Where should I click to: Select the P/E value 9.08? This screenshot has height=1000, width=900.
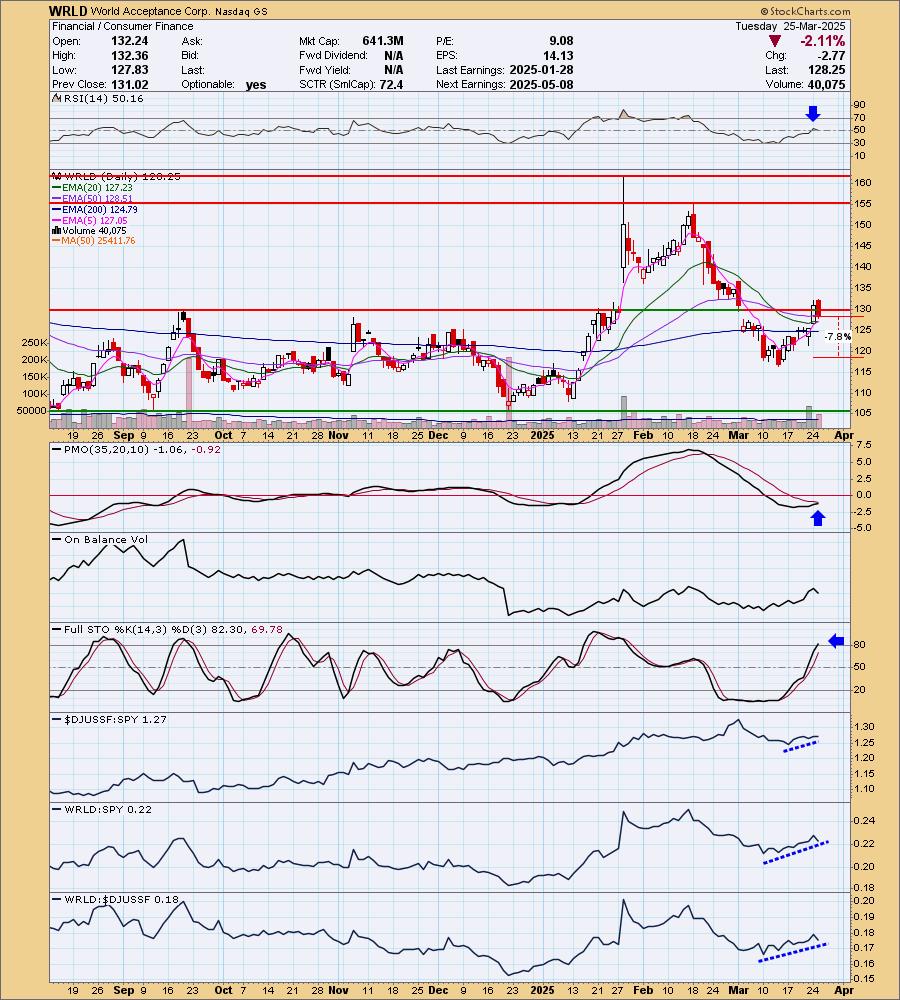pos(561,41)
